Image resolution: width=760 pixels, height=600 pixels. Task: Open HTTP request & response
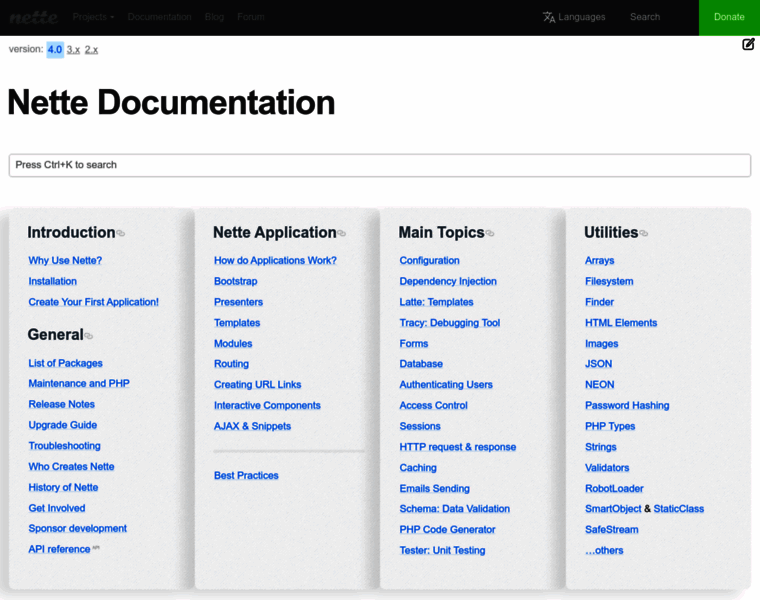pyautogui.click(x=458, y=447)
